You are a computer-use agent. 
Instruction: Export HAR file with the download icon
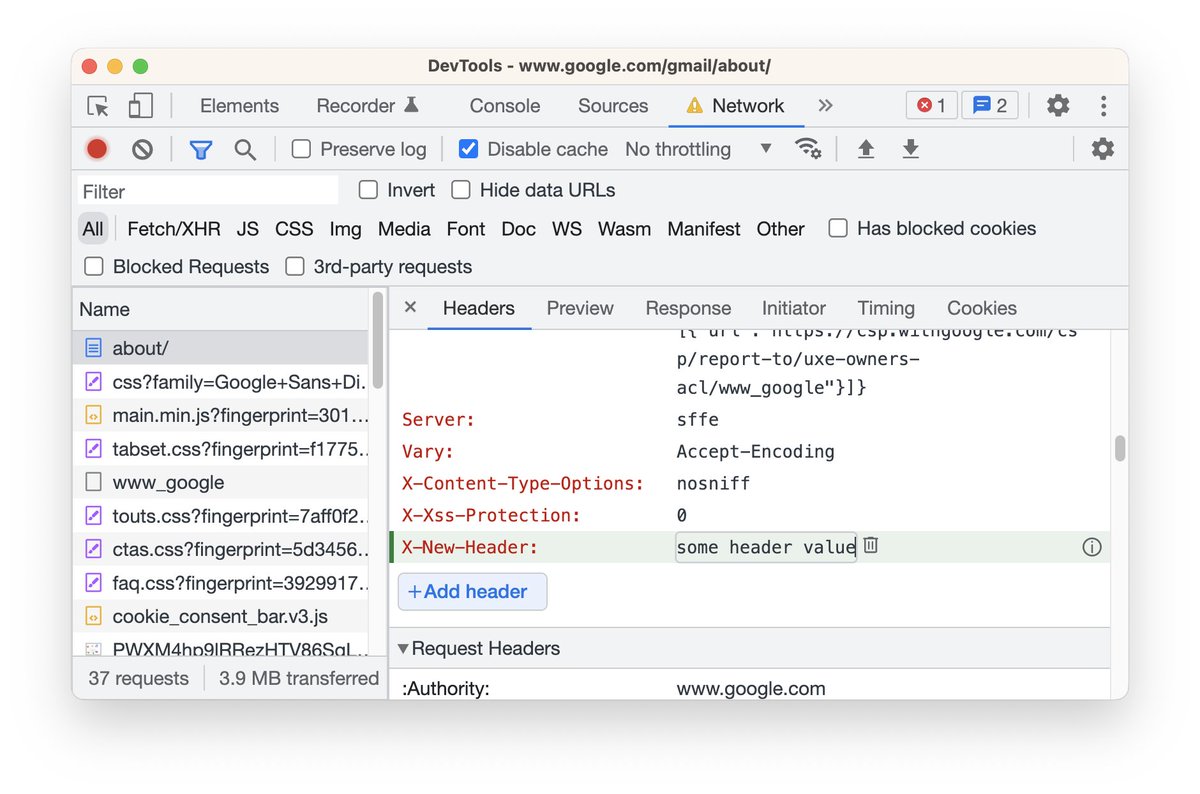(910, 148)
